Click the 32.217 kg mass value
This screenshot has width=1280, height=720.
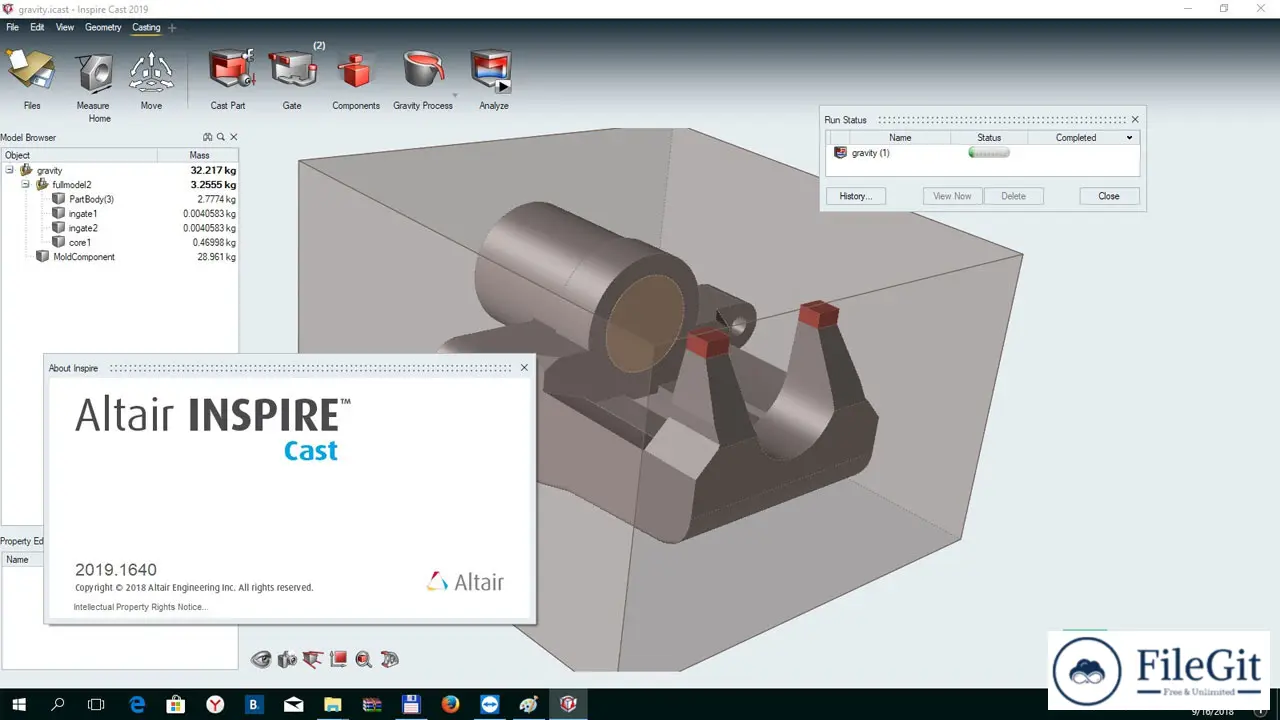pyautogui.click(x=213, y=171)
